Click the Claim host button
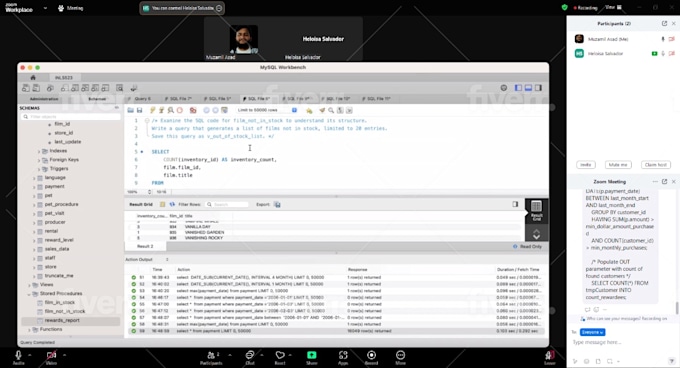 (656, 165)
